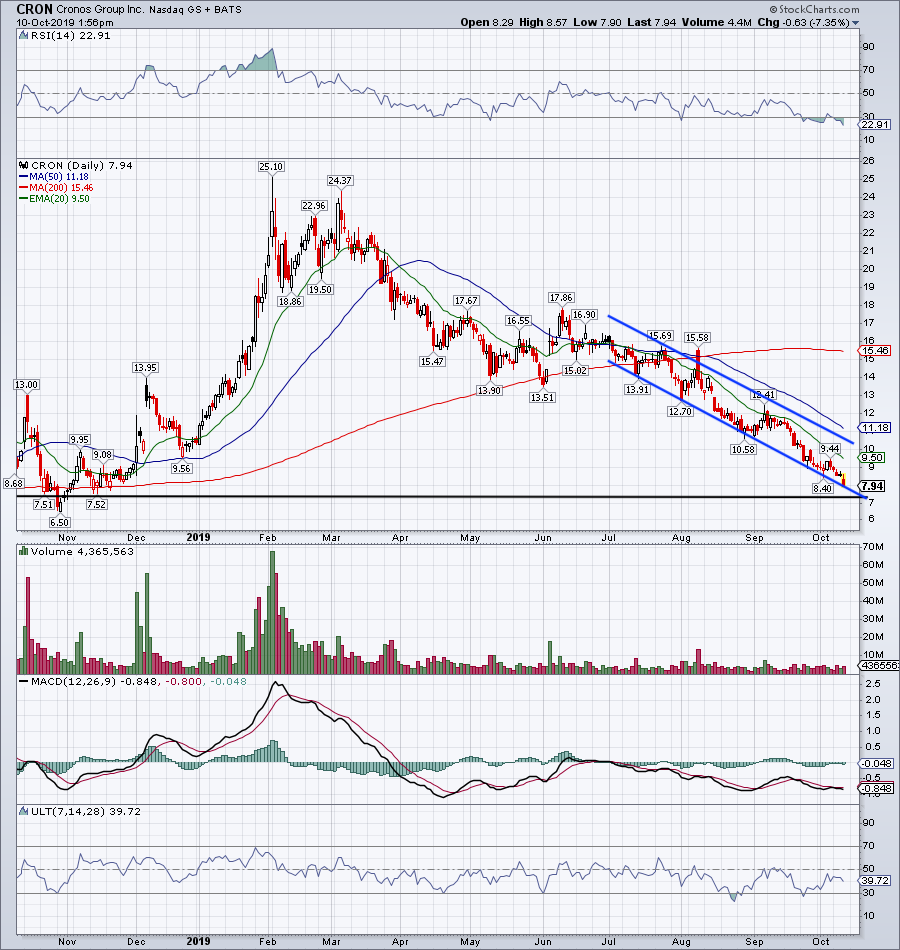
Task: Click the candlestick icon beside CRON (Daily)
Action: 24,165
